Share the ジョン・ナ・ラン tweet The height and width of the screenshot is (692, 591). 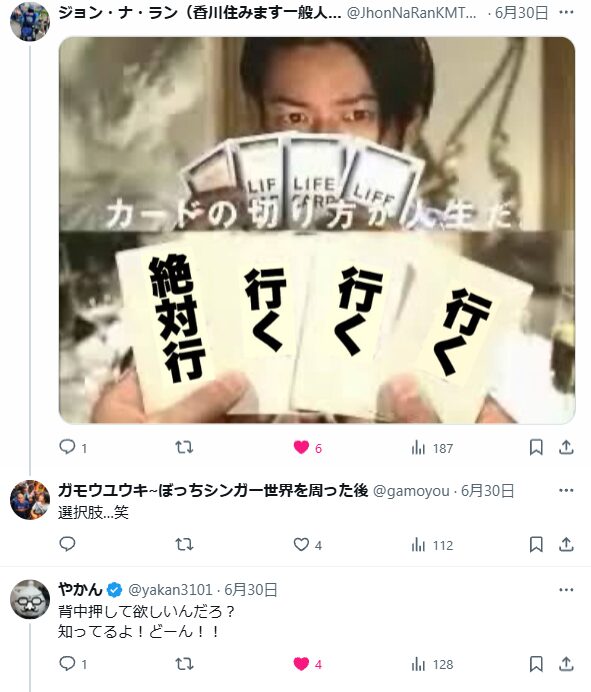tap(566, 448)
